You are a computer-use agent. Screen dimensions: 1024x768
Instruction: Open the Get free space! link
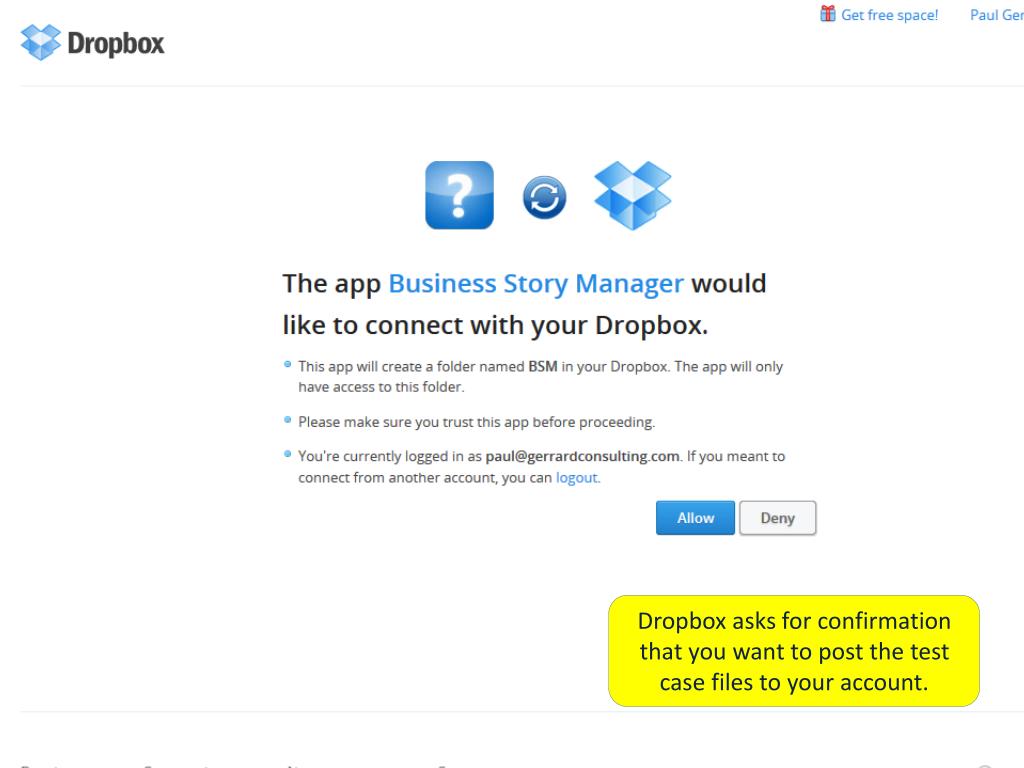(889, 15)
